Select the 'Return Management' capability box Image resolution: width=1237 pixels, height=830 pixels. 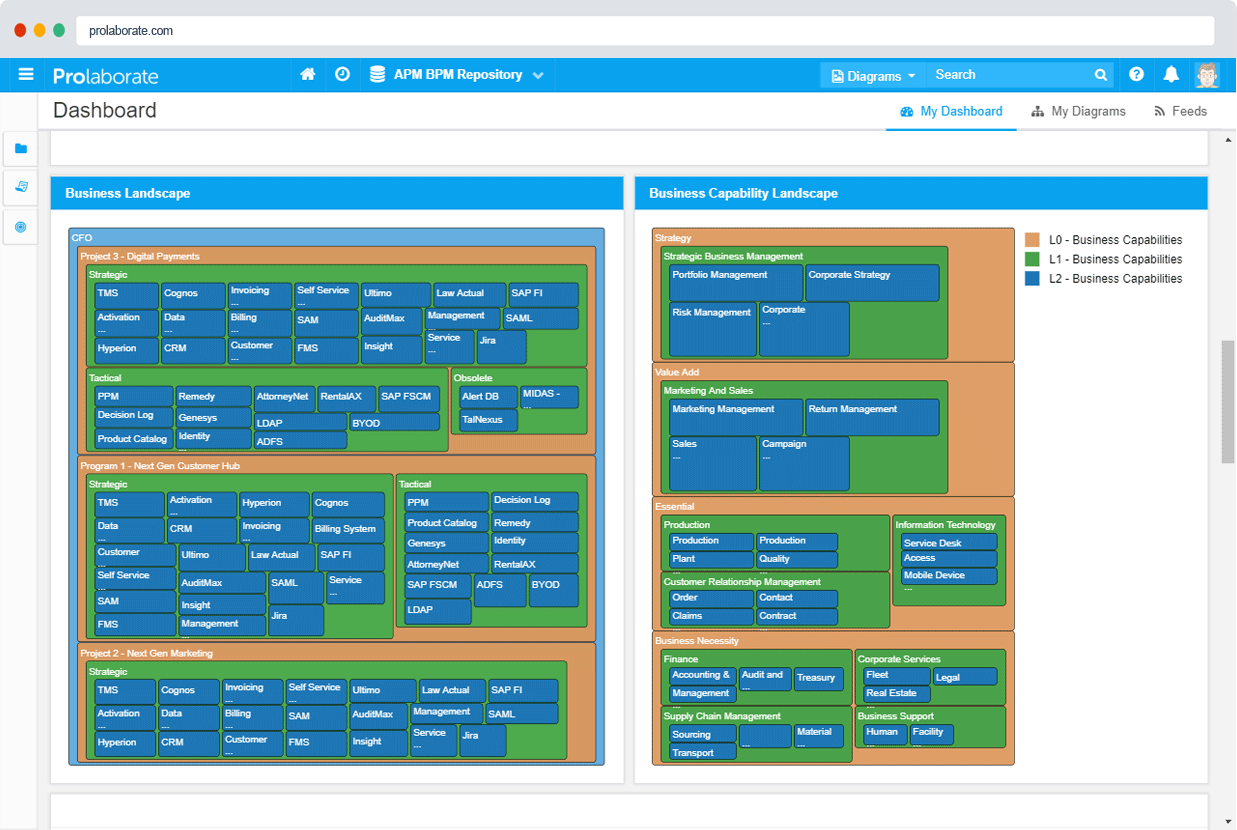[x=873, y=417]
